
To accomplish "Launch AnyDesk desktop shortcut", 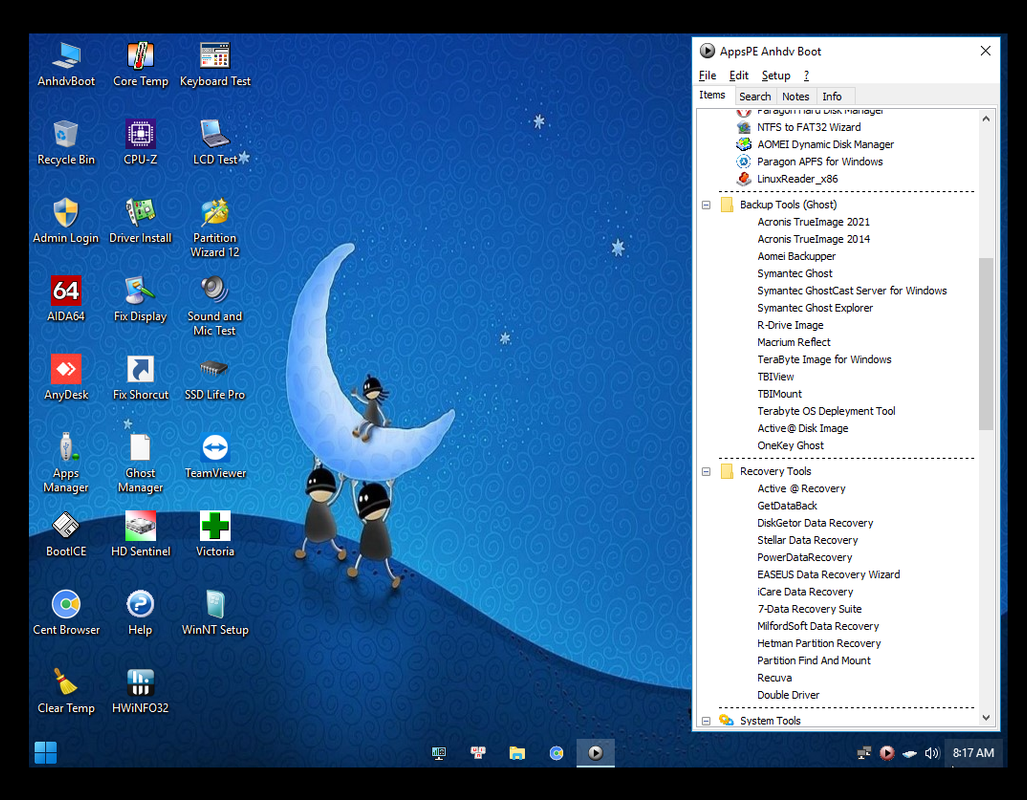I will pyautogui.click(x=66, y=378).
